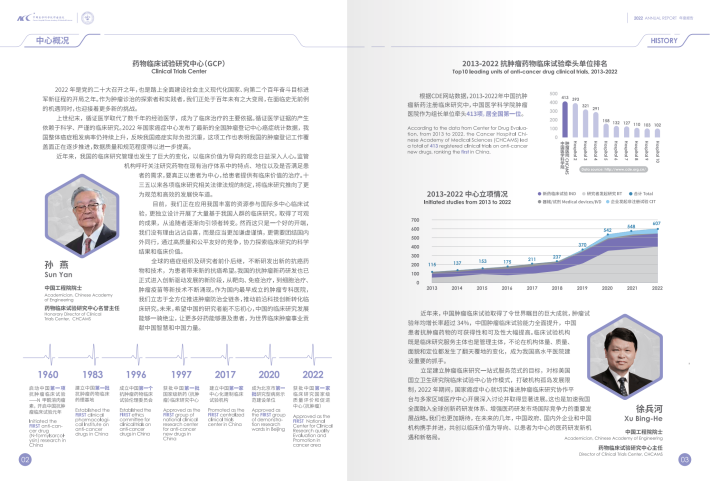Screen dimensions: 710x481
Task: Click the highlighted text 413项, 居全国第一位
Action: (x=494, y=114)
